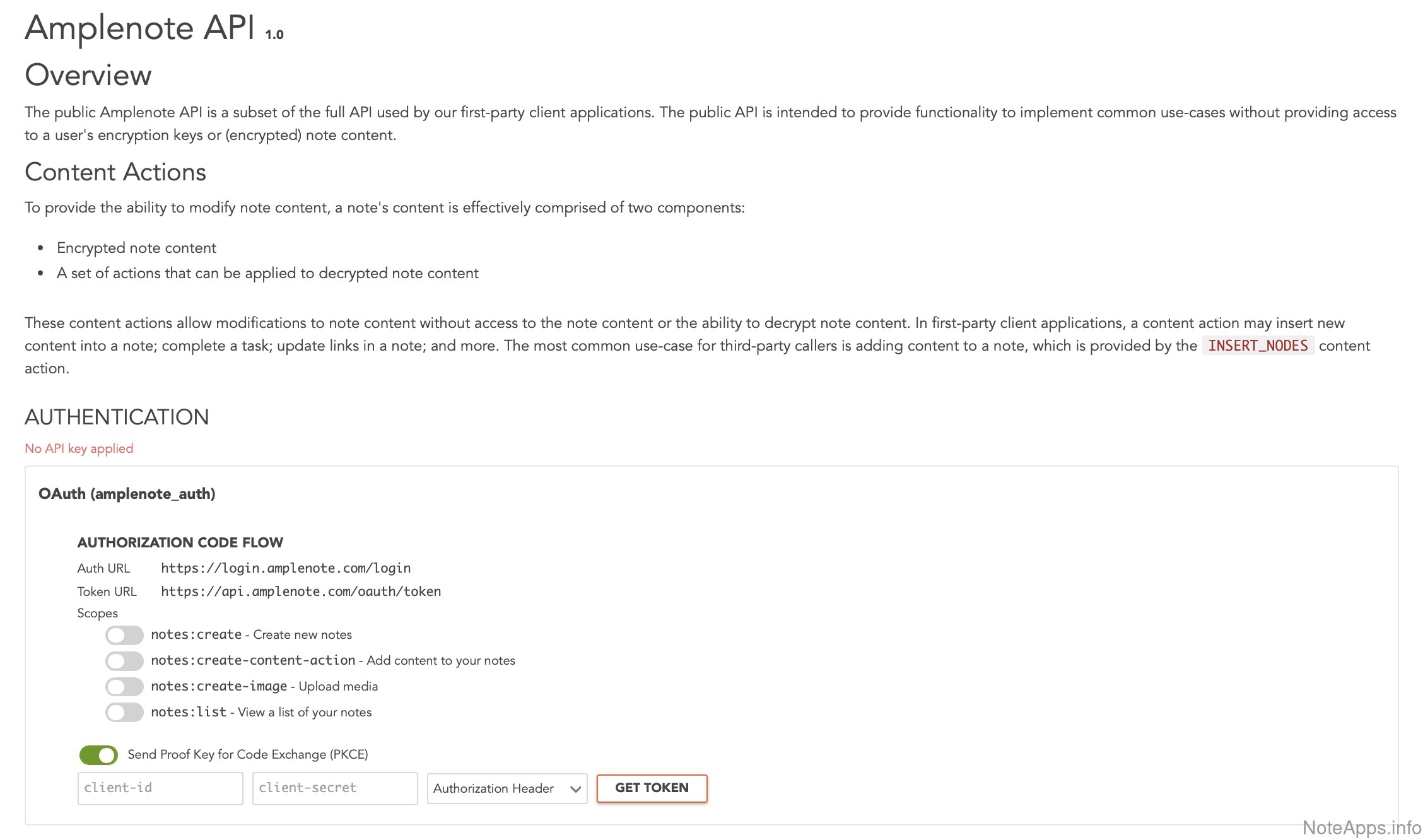Toggle the notes:create-content-action scope
1423x840 pixels.
tap(124, 661)
